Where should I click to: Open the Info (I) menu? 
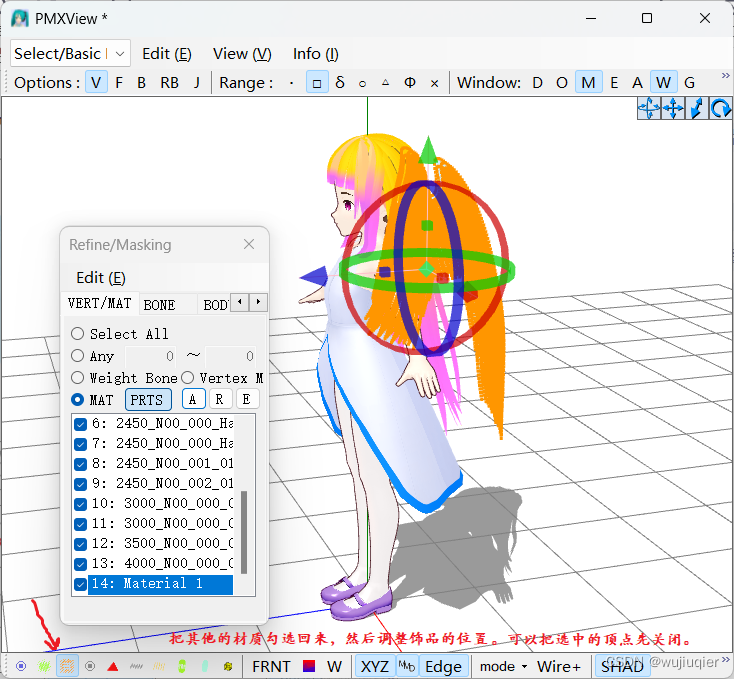(316, 53)
